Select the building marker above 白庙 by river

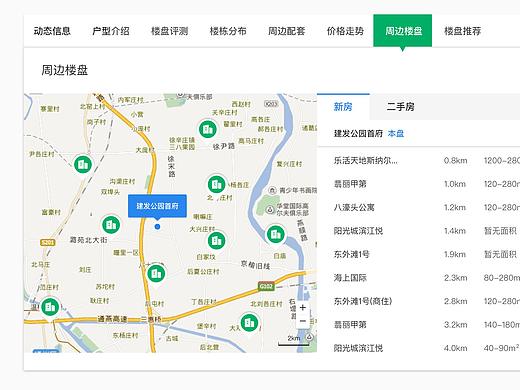tap(275, 234)
